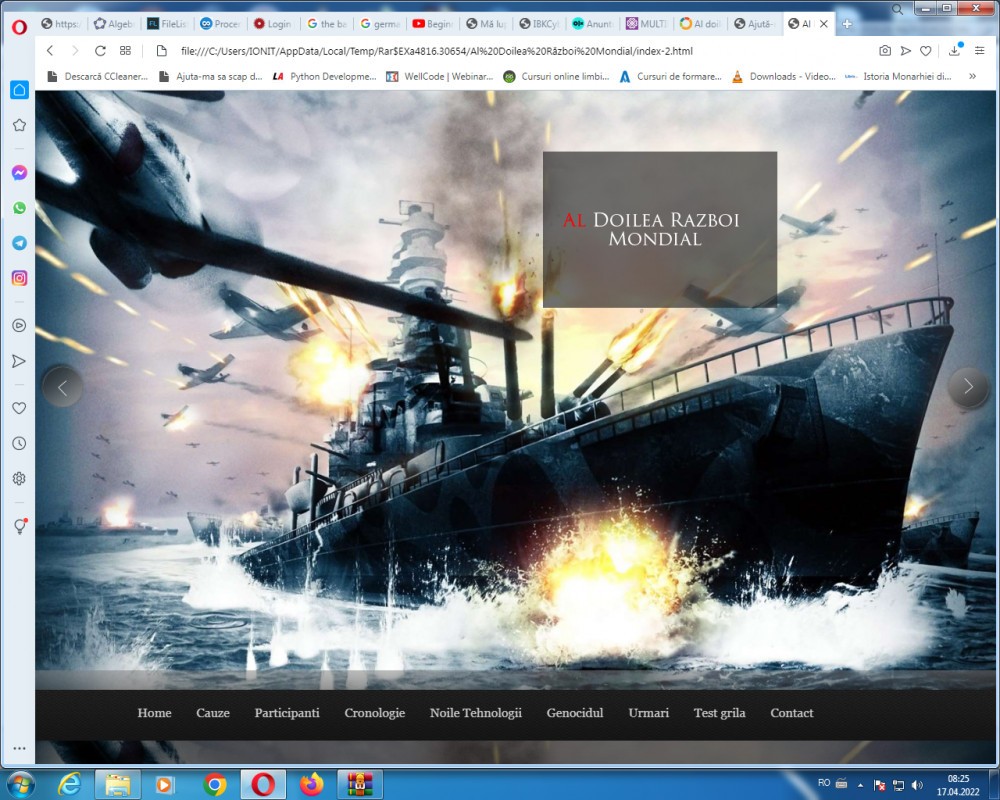The height and width of the screenshot is (800, 1000).
Task: Open the Contact navigation link
Action: pos(791,713)
